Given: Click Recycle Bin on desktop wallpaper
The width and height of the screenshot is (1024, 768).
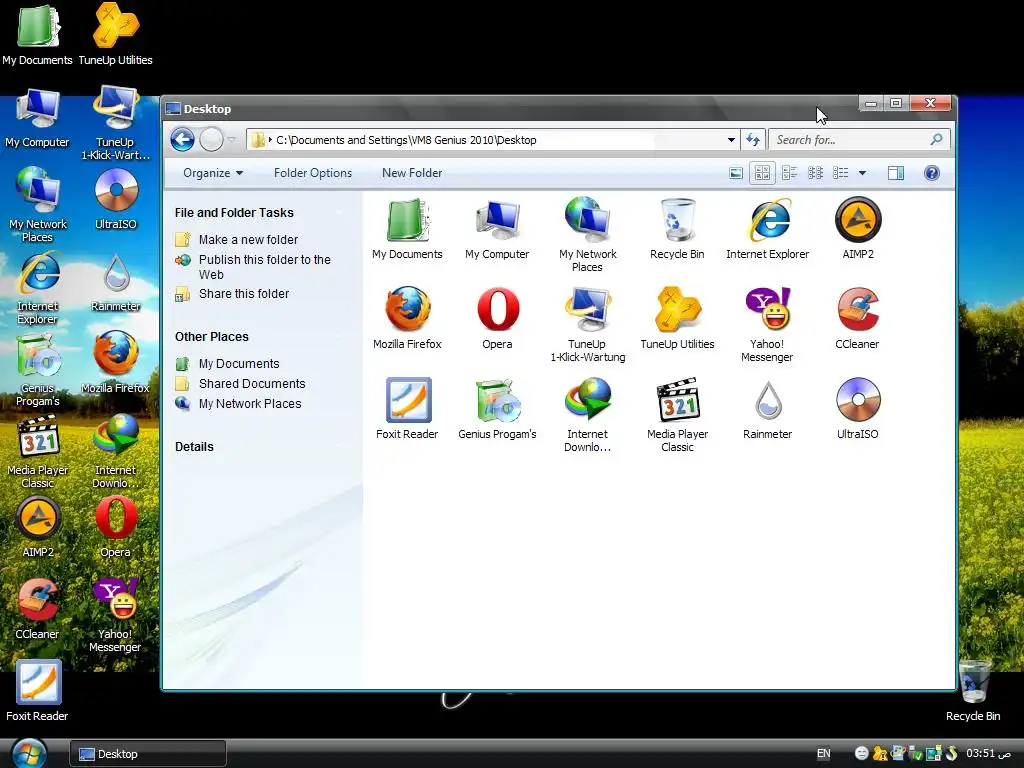Looking at the screenshot, I should click(973, 691).
